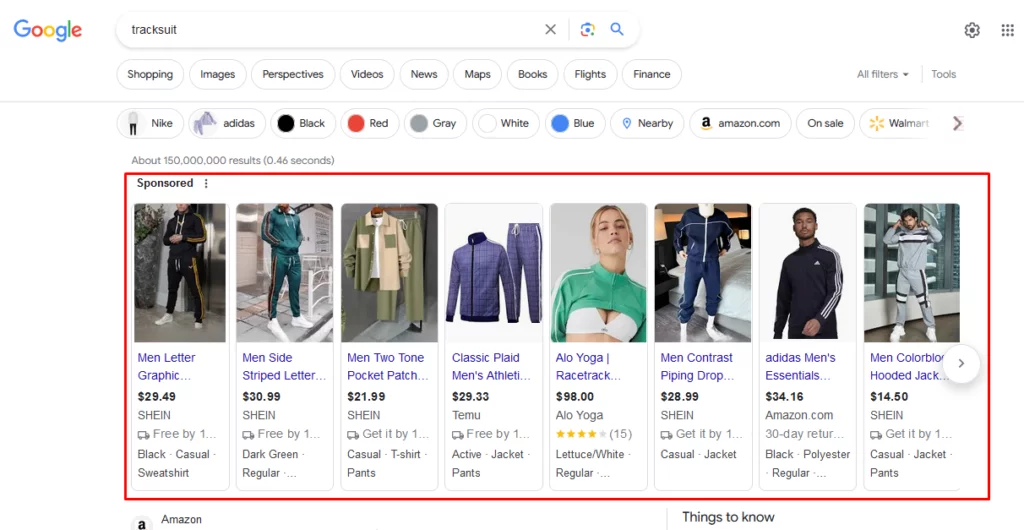Select the Nike filter chip
This screenshot has height=530, width=1024.
[x=150, y=123]
